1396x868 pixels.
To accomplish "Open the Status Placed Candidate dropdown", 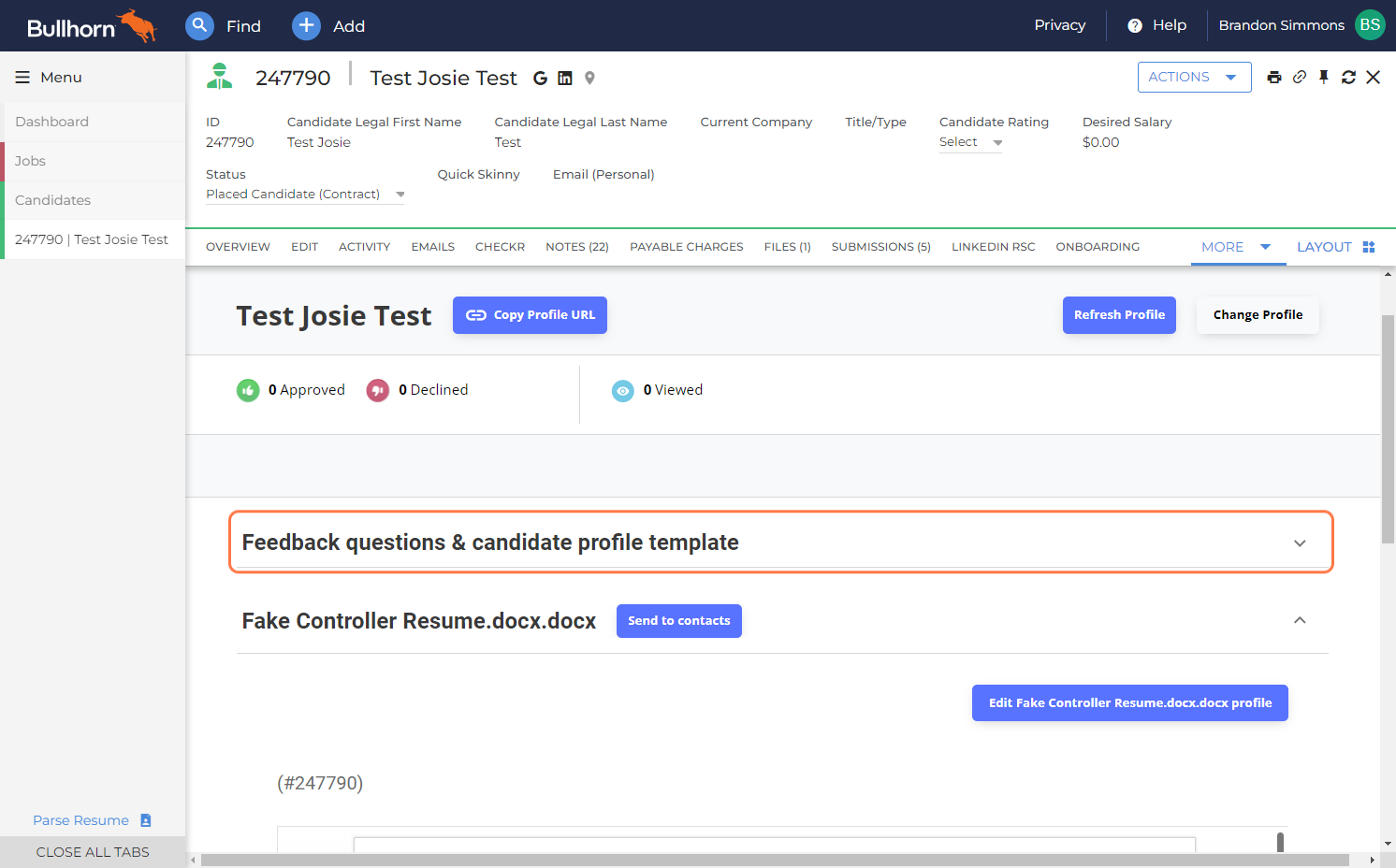I will pos(305,195).
